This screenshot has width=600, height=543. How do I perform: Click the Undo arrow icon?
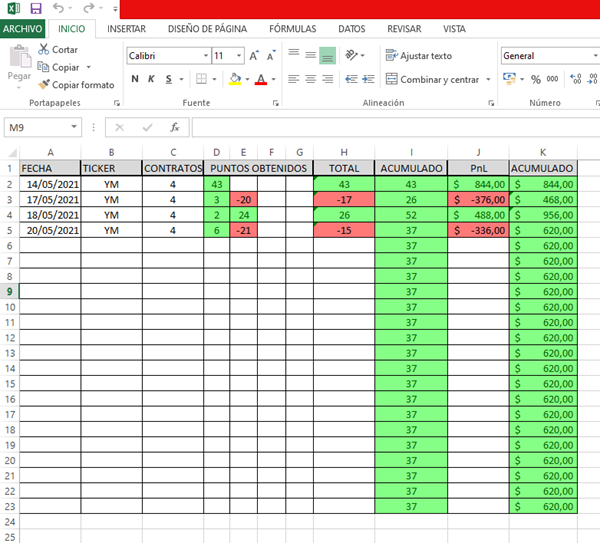pyautogui.click(x=58, y=8)
